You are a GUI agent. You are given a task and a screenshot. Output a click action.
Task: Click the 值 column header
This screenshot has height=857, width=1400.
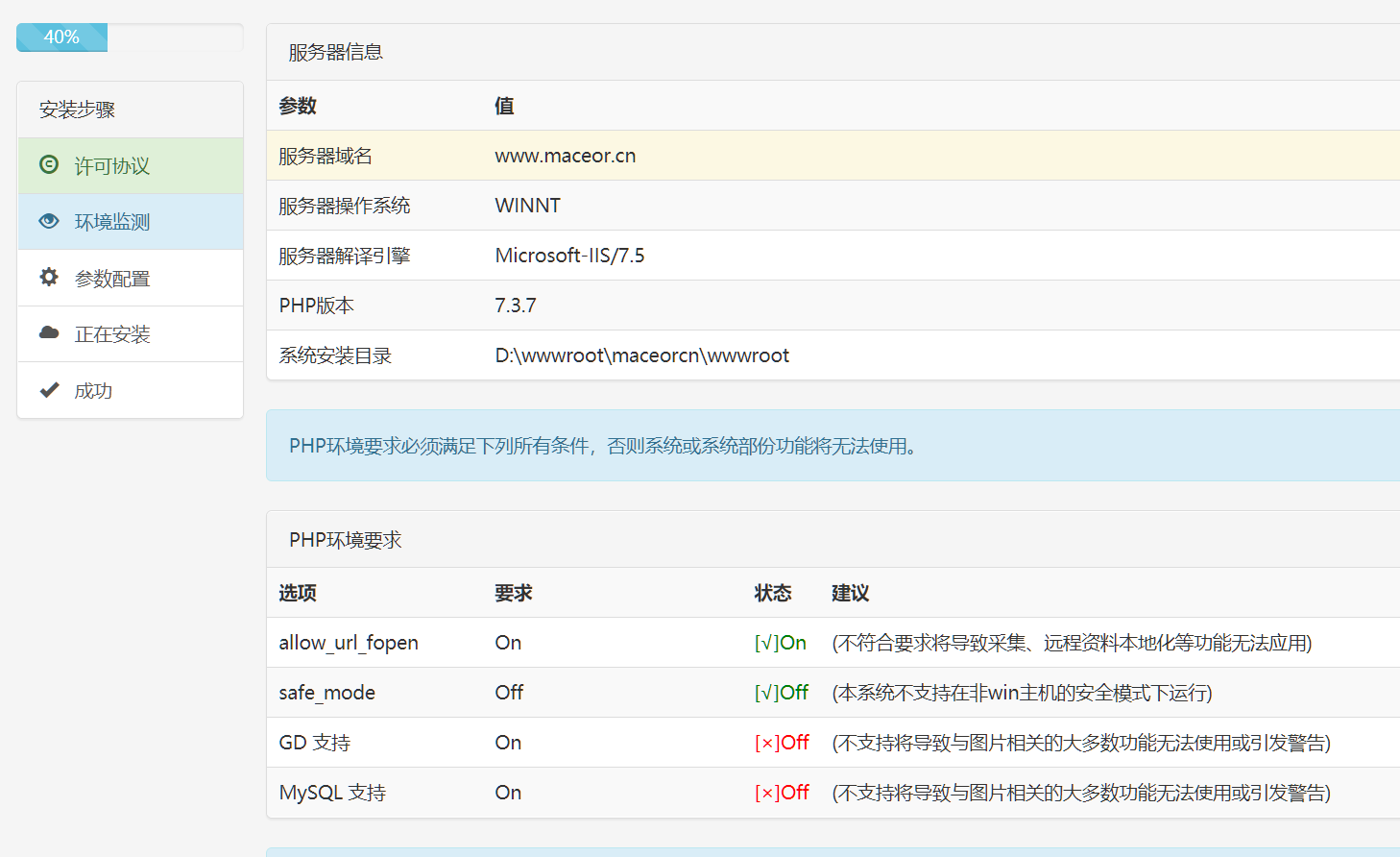504,106
